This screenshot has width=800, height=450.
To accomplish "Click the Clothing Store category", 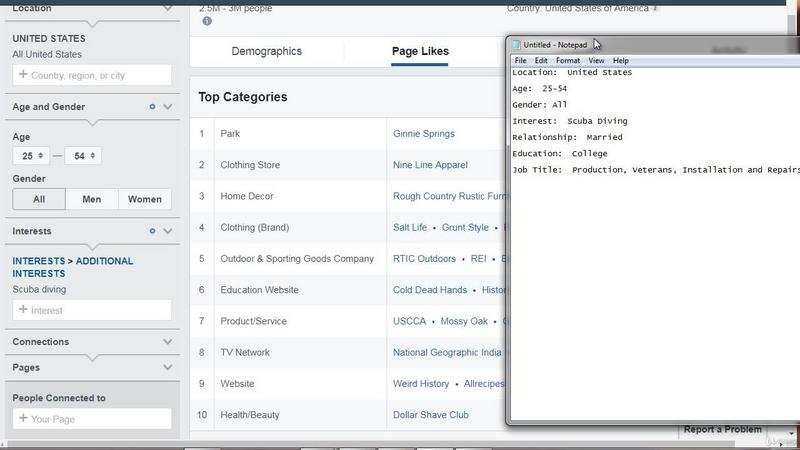I will pyautogui.click(x=250, y=165).
